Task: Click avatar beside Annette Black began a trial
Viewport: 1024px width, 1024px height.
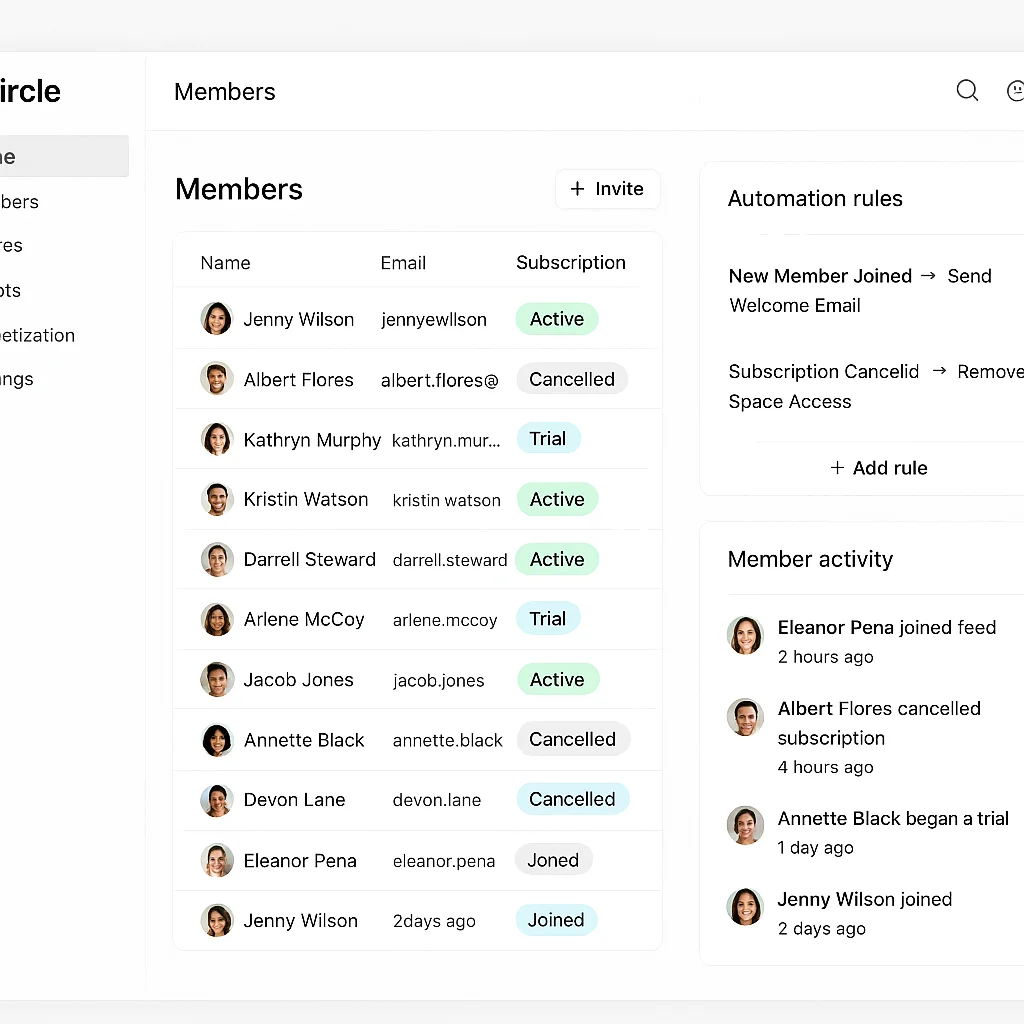Action: point(745,825)
